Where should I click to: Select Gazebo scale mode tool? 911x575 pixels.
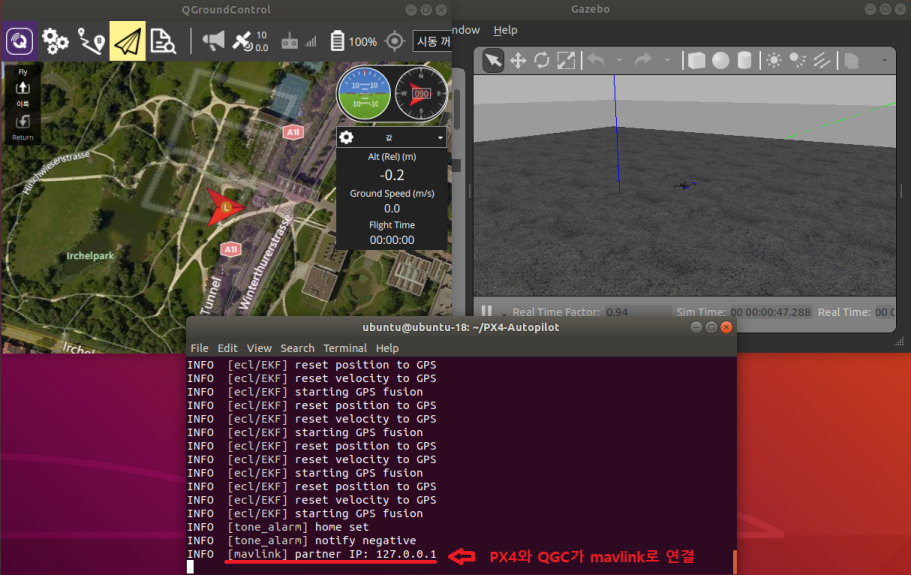566,60
